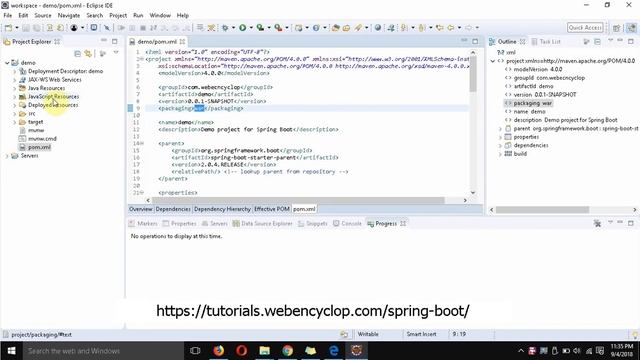
Task: Select Deployment Descriptor: demo item
Action: click(x=65, y=71)
